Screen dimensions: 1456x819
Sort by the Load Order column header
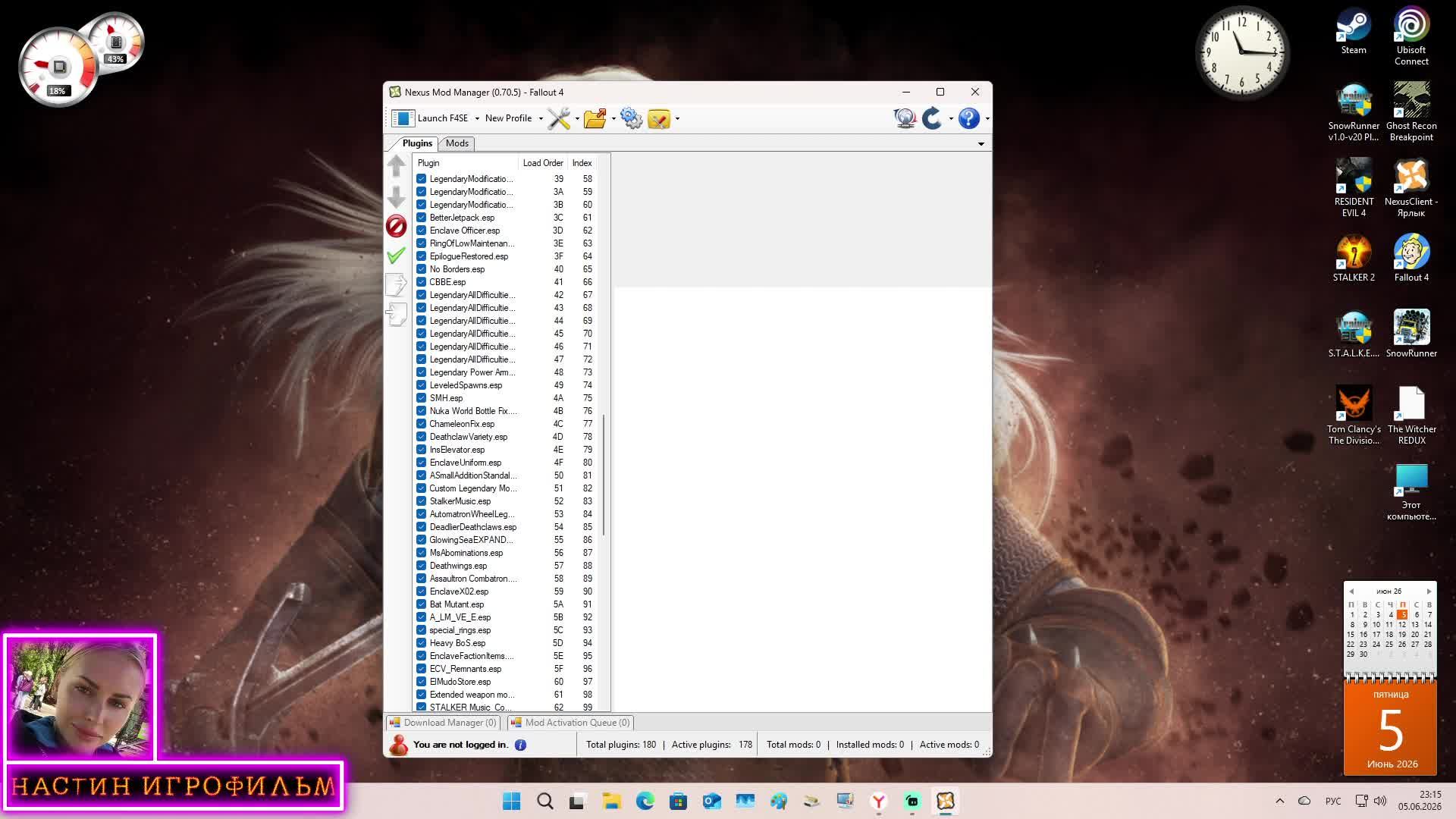[543, 163]
